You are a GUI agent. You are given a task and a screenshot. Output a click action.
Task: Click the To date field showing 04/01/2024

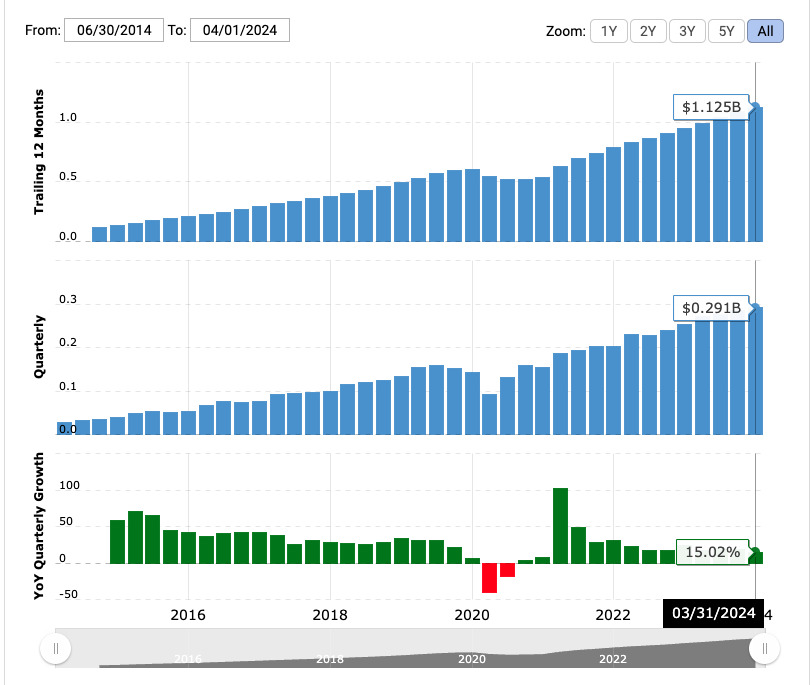[240, 30]
